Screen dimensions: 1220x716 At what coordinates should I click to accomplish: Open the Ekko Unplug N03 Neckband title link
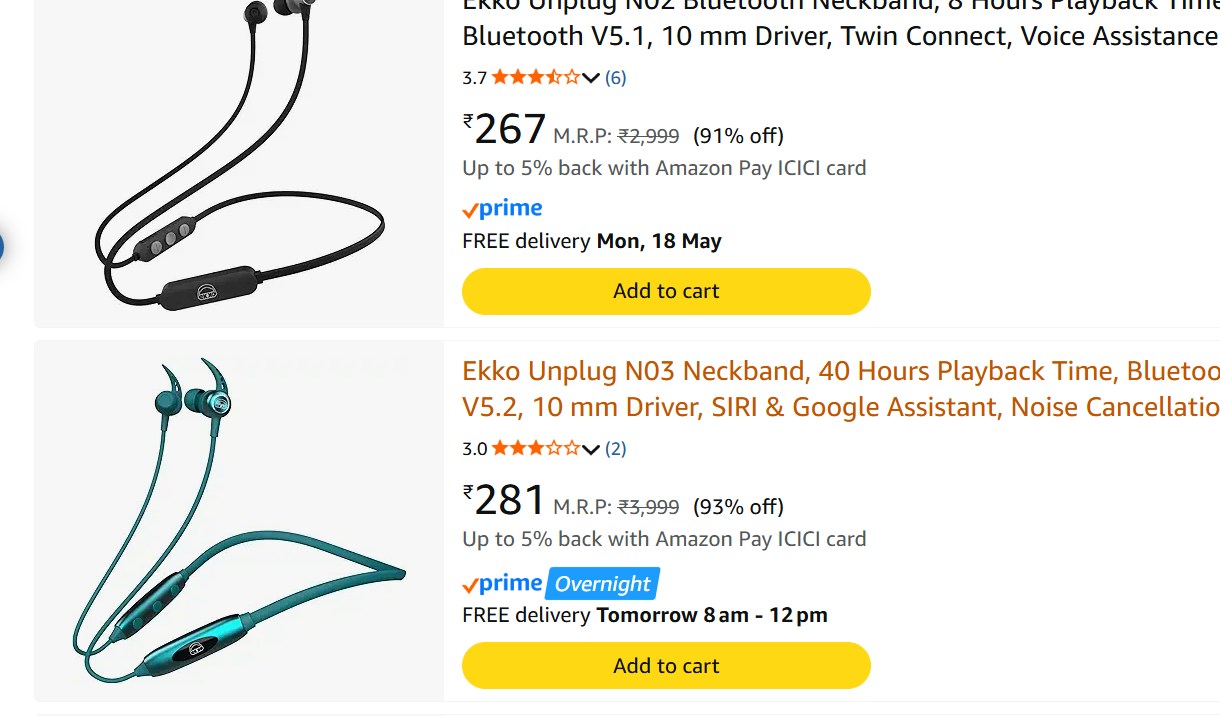click(x=841, y=389)
